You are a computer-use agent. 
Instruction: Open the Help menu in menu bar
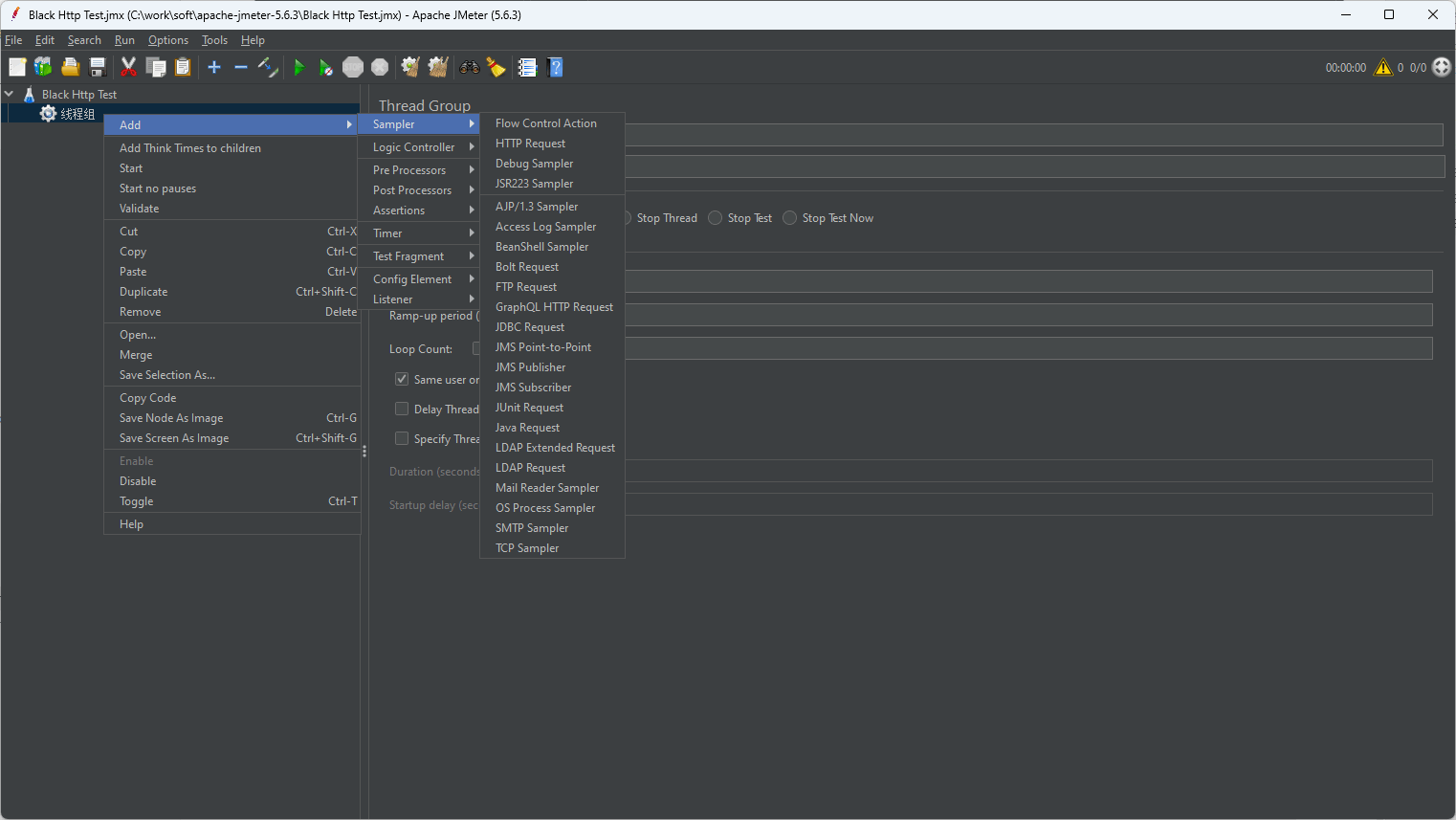[x=253, y=40]
